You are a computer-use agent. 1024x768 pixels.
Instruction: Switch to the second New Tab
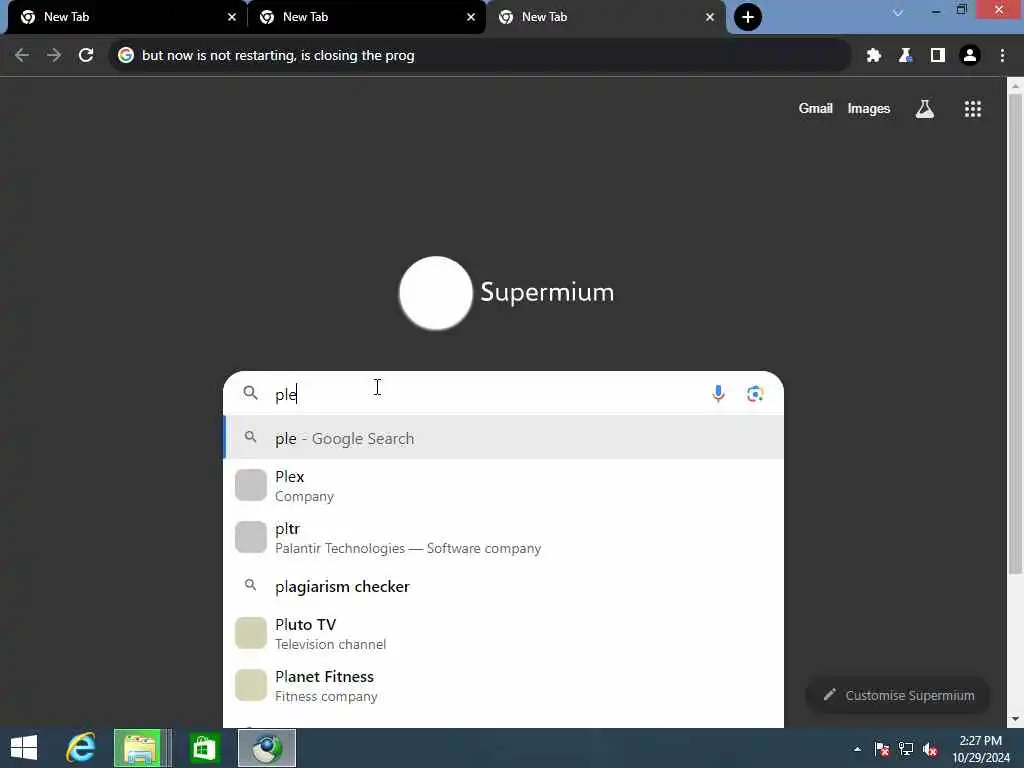click(x=366, y=17)
